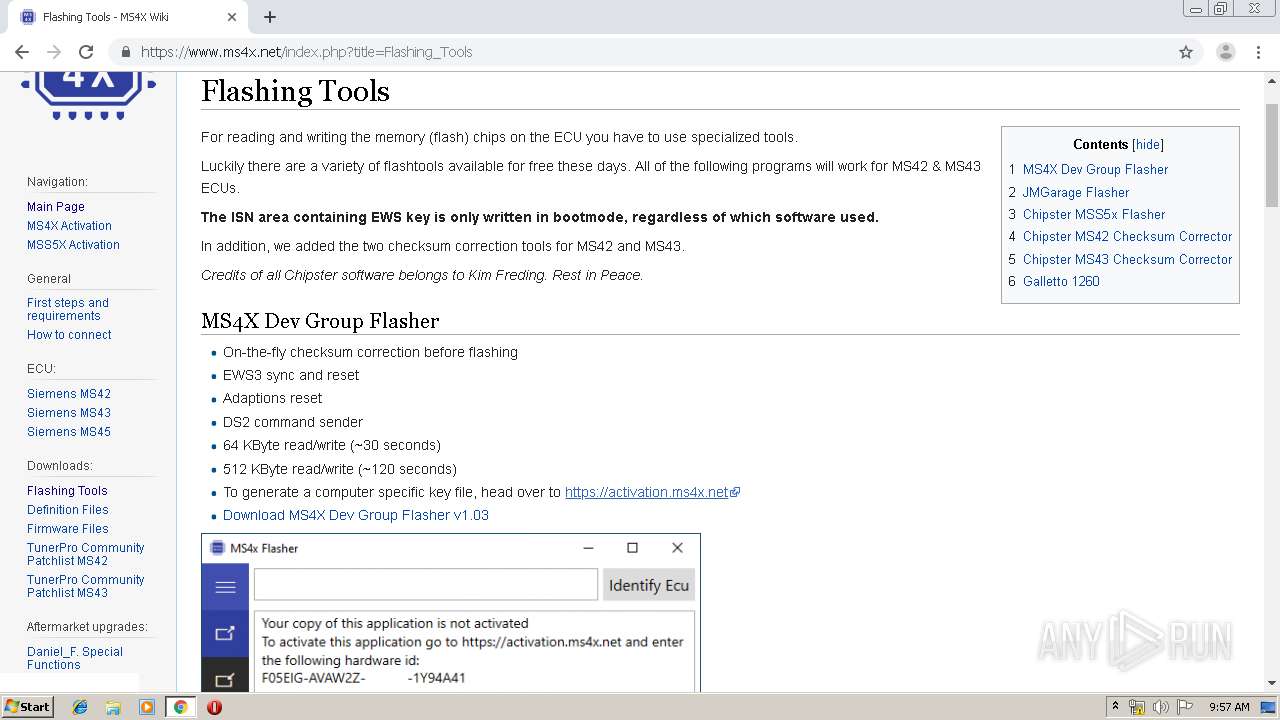This screenshot has width=1280, height=720.
Task: Open Definition Files link
Action: coord(68,510)
